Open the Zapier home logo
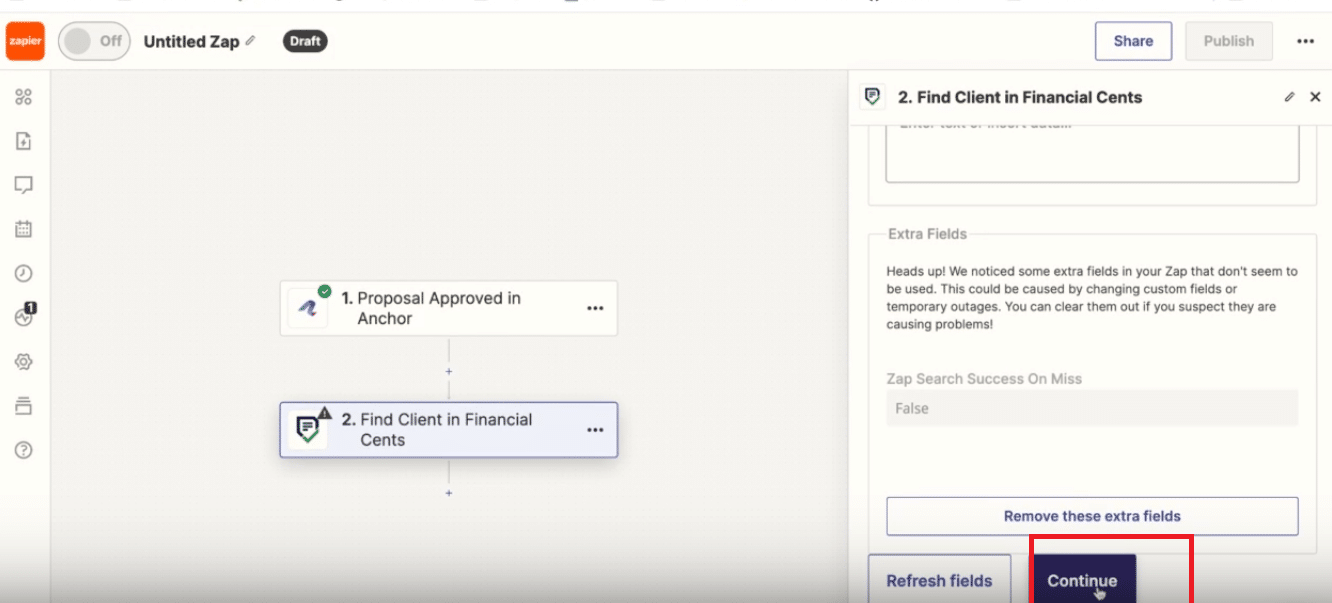1332x603 pixels. coord(25,41)
